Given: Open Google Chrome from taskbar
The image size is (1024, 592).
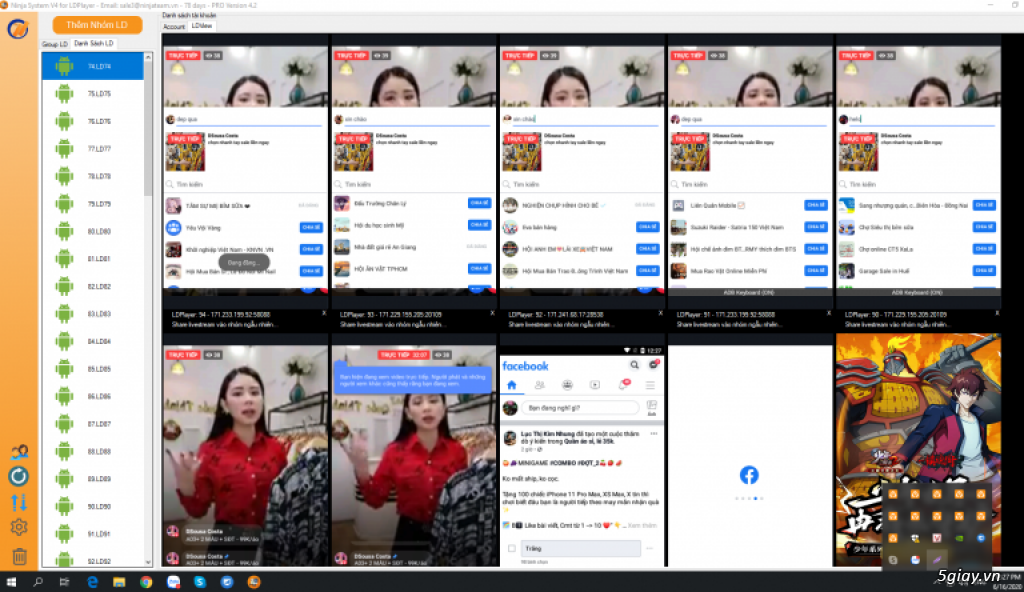Looking at the screenshot, I should coord(146,582).
